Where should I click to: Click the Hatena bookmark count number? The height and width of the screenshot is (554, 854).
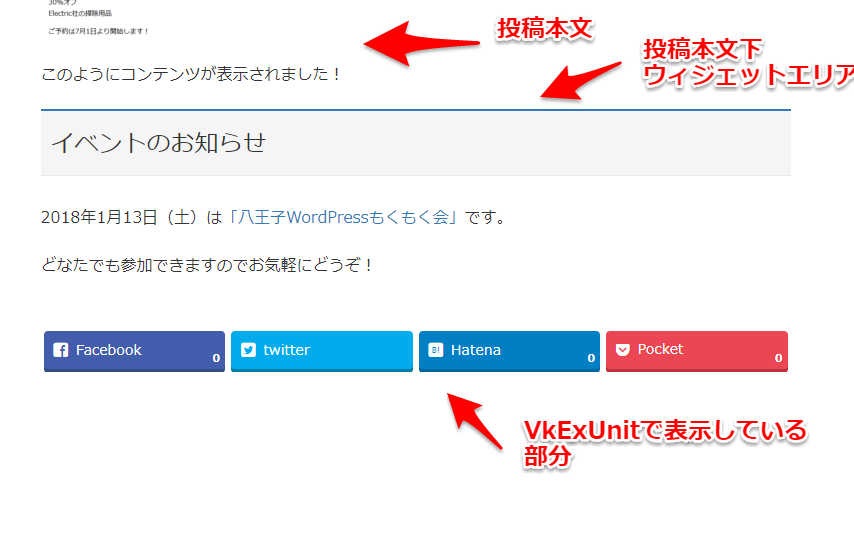point(591,358)
